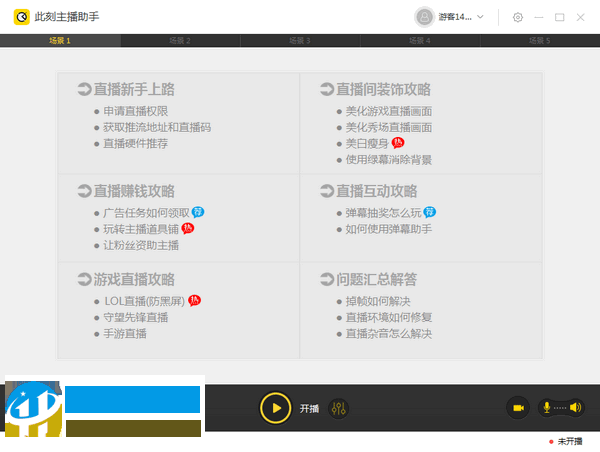This screenshot has width=600, height=452.
Task: Start streaming with the play button
Action: [x=276, y=408]
